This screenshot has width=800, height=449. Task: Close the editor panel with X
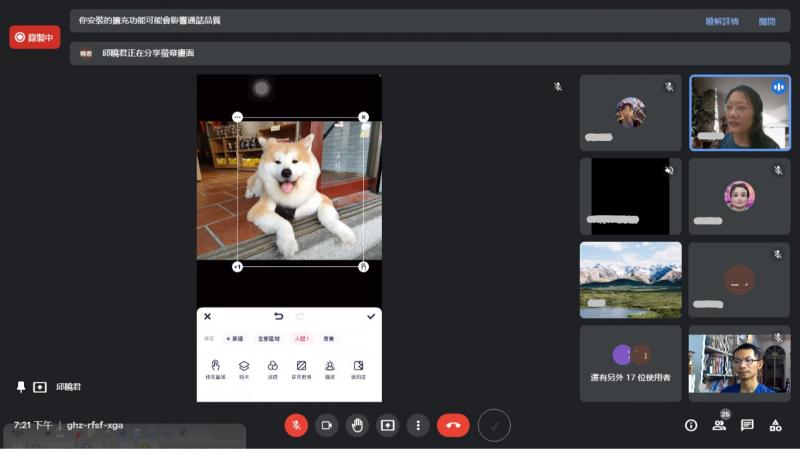tap(208, 316)
